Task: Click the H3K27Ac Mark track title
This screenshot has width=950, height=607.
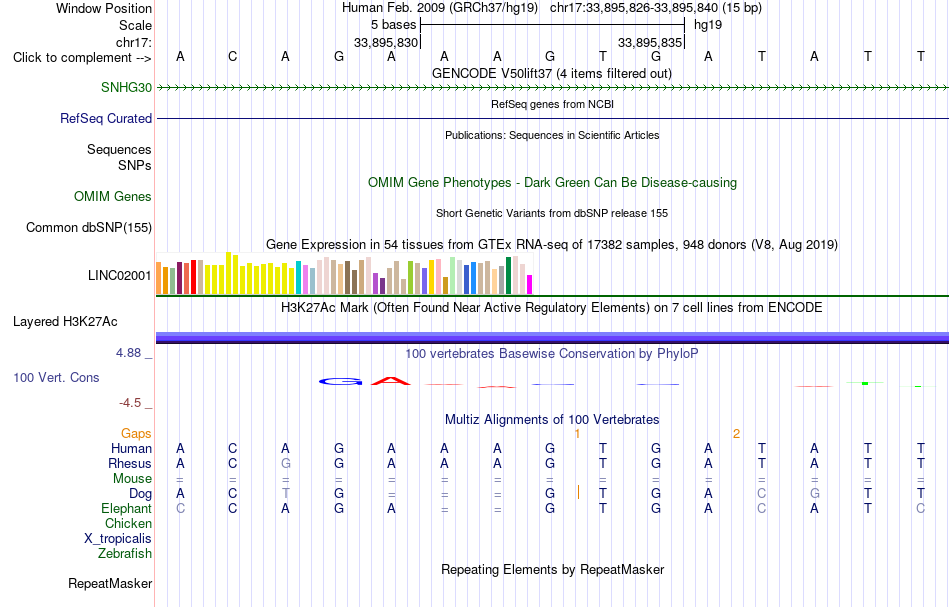Action: coord(552,307)
